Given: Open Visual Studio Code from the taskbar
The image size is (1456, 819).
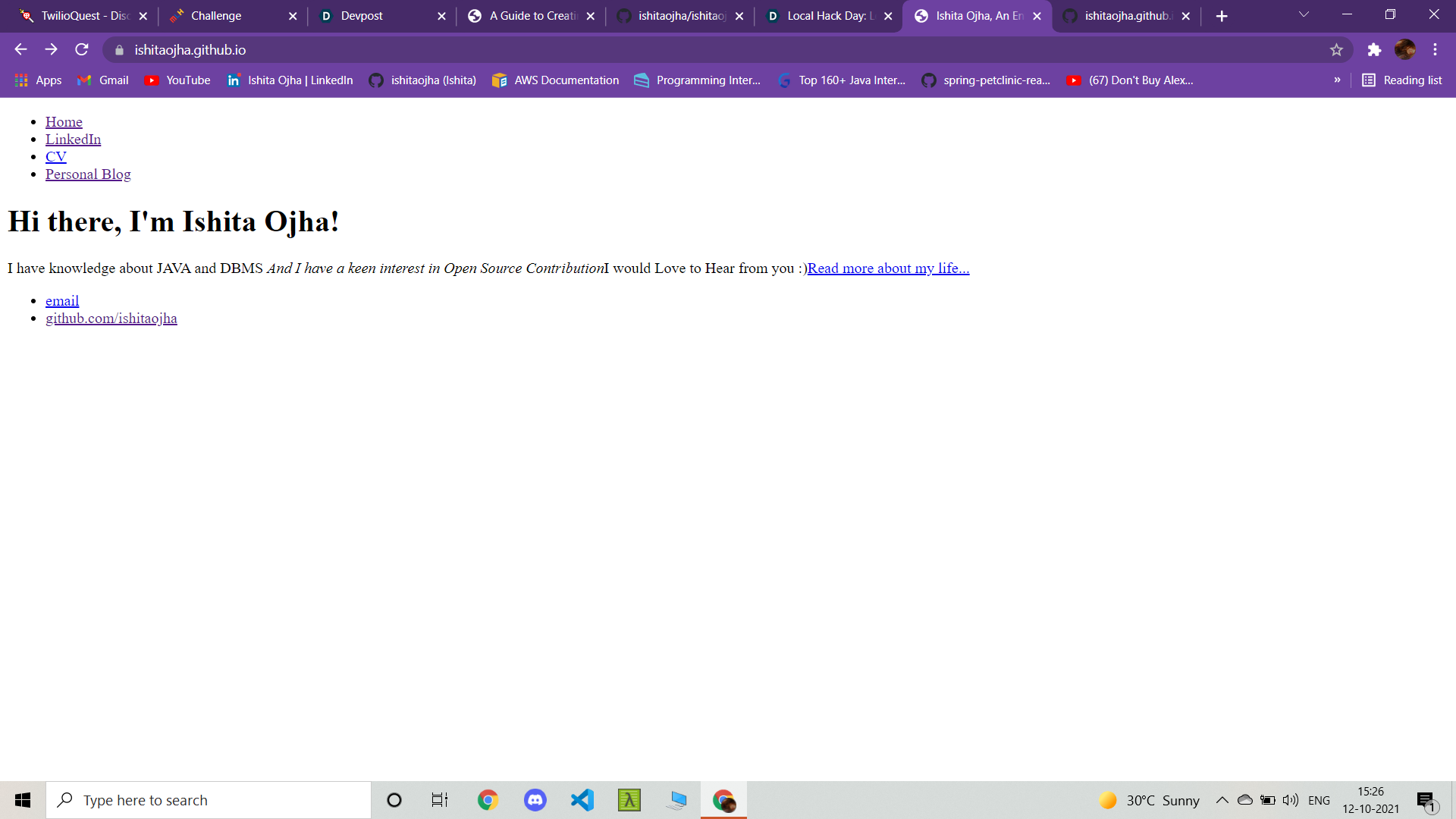Looking at the screenshot, I should click(582, 800).
